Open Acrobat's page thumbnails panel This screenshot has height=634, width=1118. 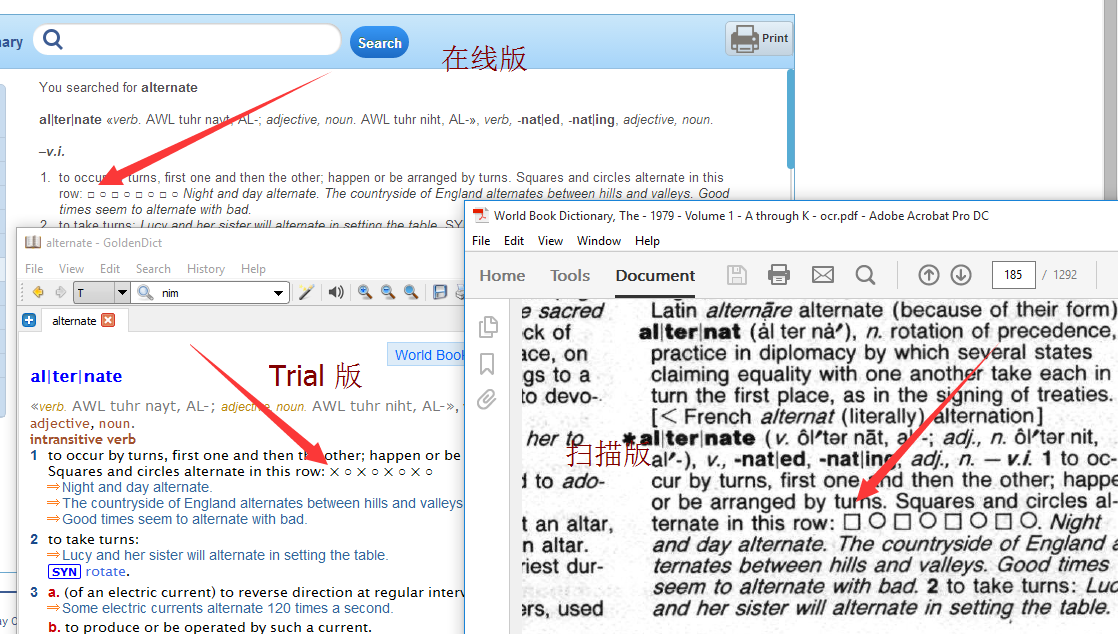click(488, 327)
